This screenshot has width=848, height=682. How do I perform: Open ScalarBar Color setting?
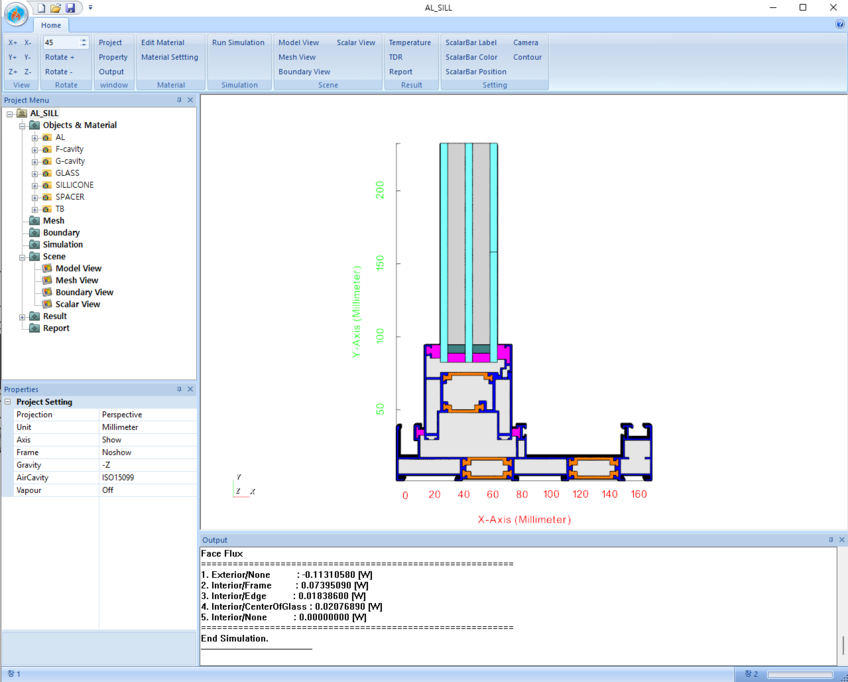[x=471, y=57]
